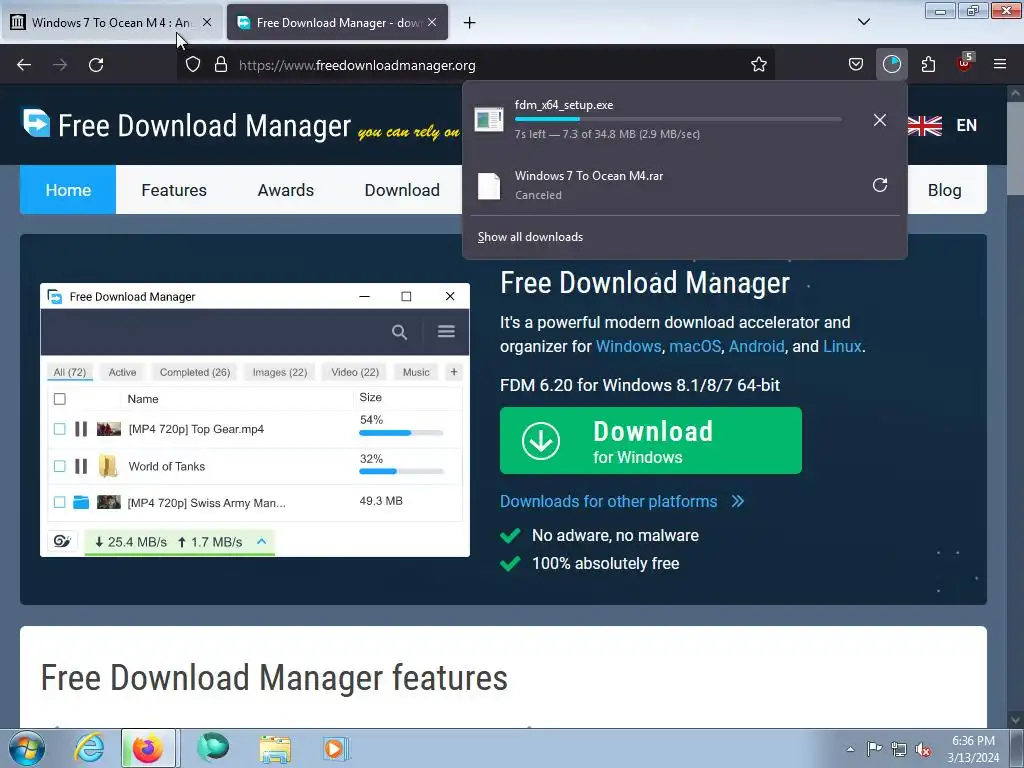The height and width of the screenshot is (768, 1024).
Task: Click the pause icon for Top Gear.mp4
Action: tap(81, 429)
